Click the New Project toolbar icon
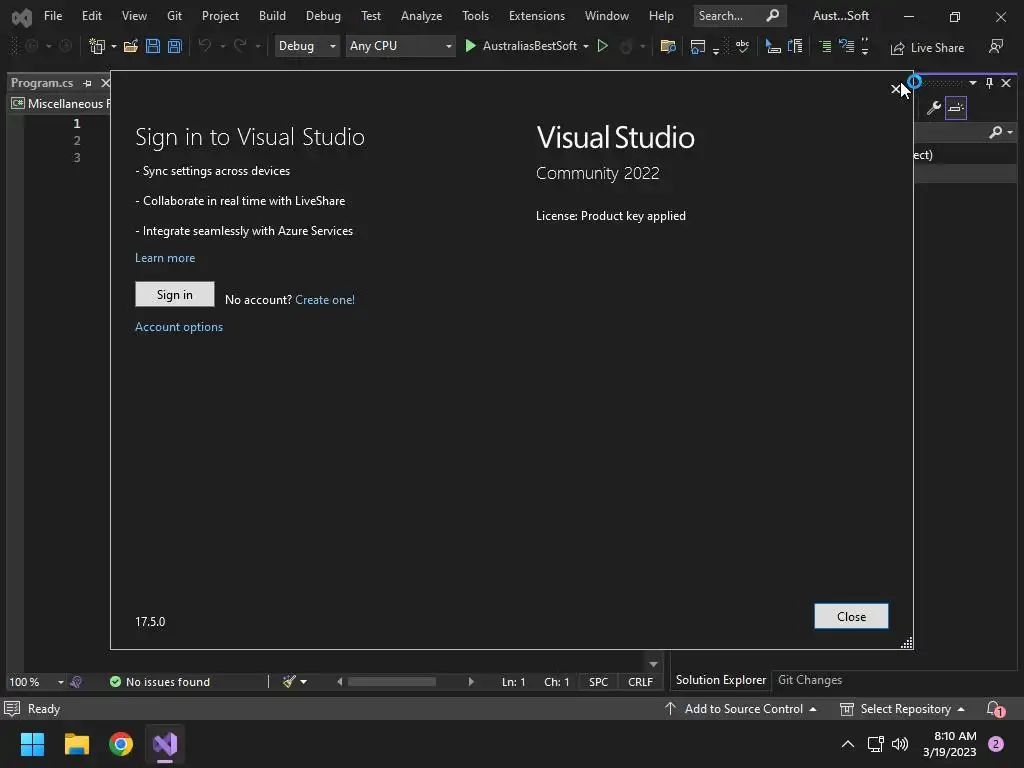1024x768 pixels. click(x=97, y=46)
